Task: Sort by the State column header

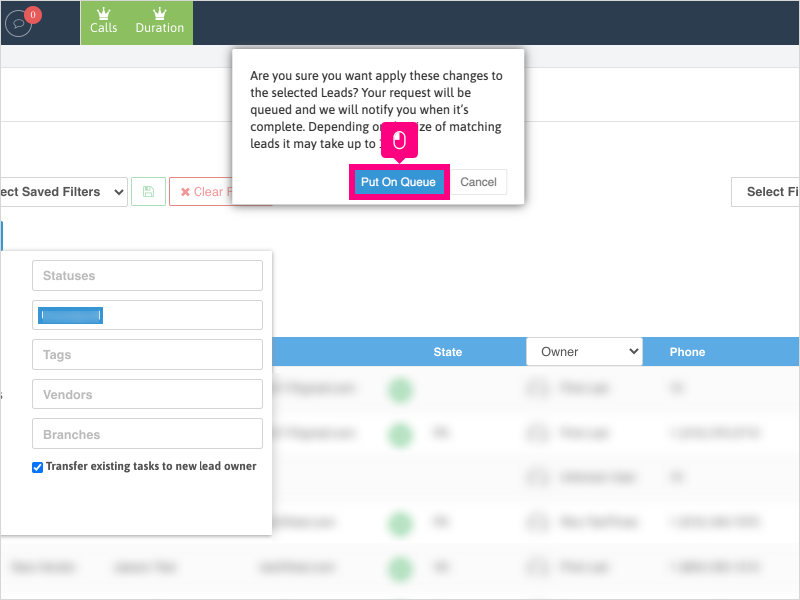Action: pos(447,352)
